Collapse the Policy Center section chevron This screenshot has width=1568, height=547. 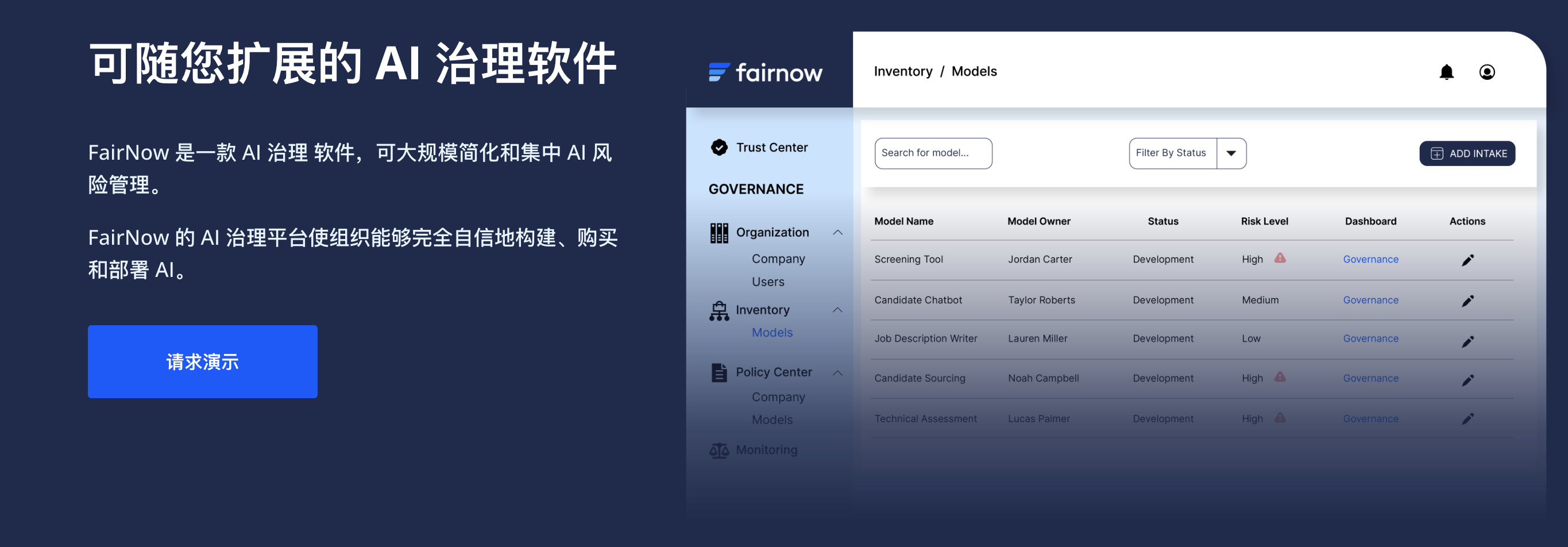click(837, 373)
